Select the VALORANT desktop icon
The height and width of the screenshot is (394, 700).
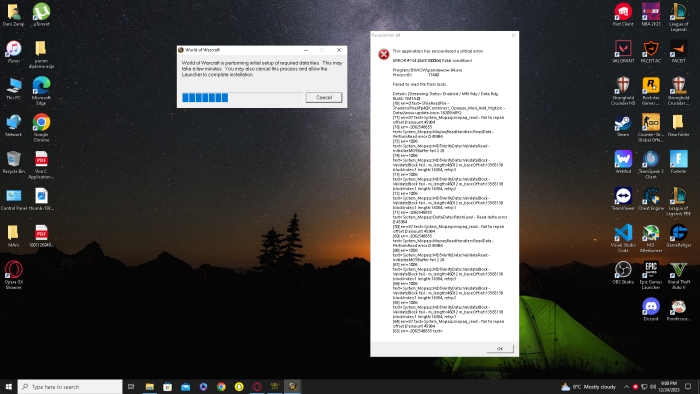tap(623, 52)
